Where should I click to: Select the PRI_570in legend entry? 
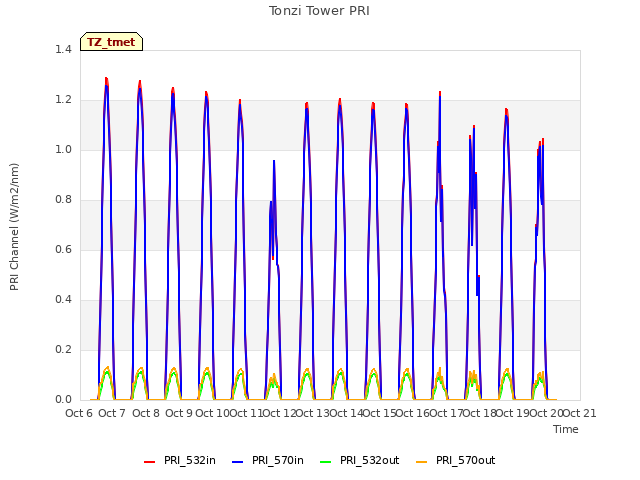point(268,461)
